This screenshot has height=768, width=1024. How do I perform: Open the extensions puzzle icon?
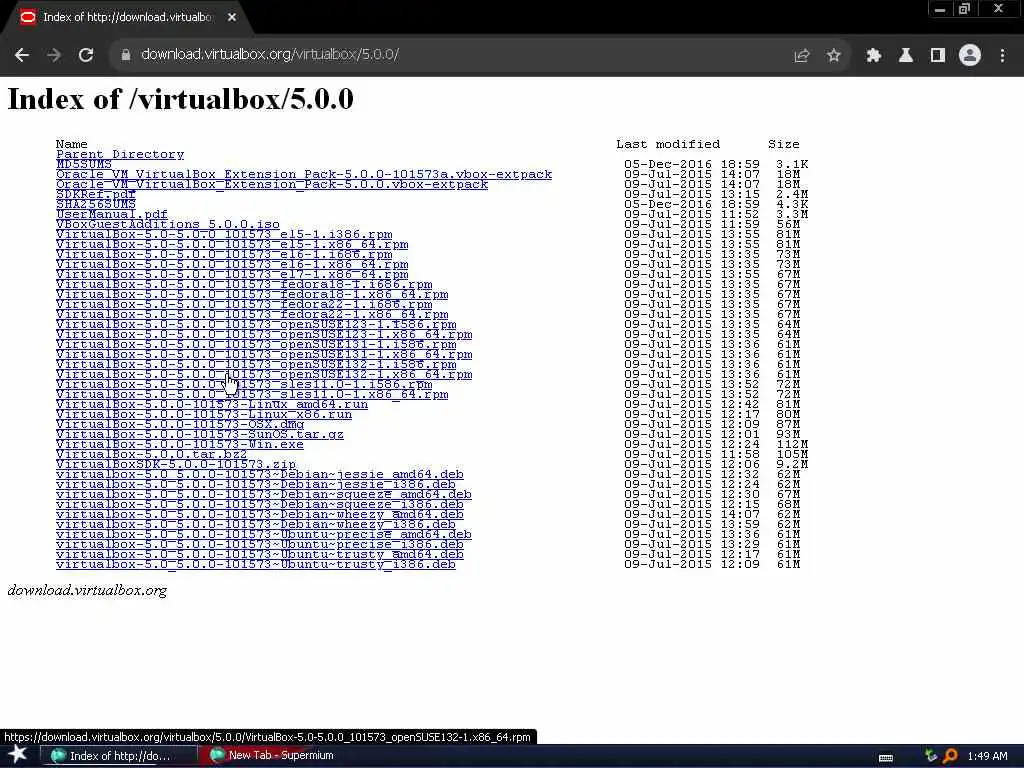pyautogui.click(x=874, y=56)
